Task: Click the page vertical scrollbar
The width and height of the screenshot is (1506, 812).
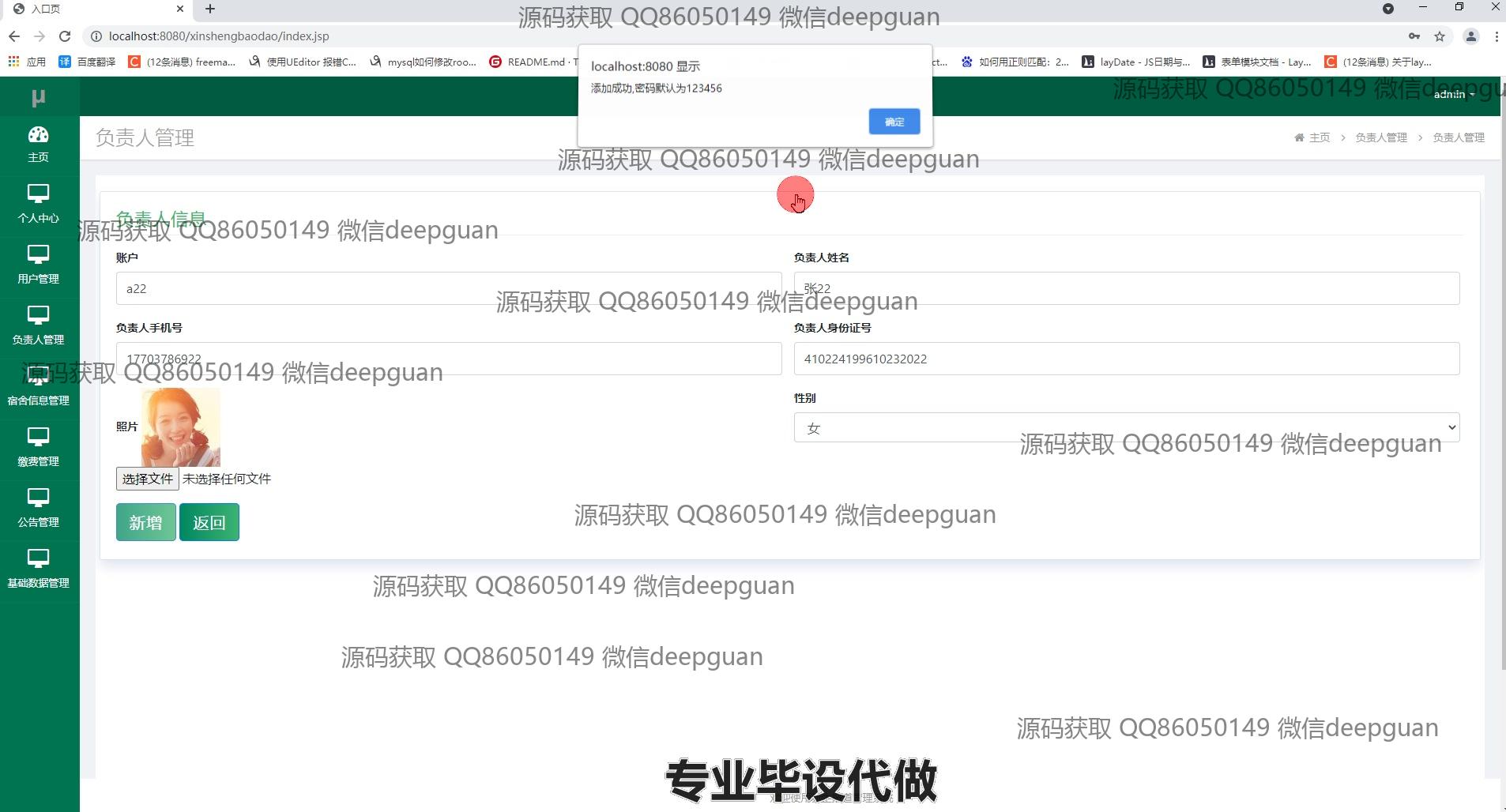Action: pyautogui.click(x=1503, y=379)
